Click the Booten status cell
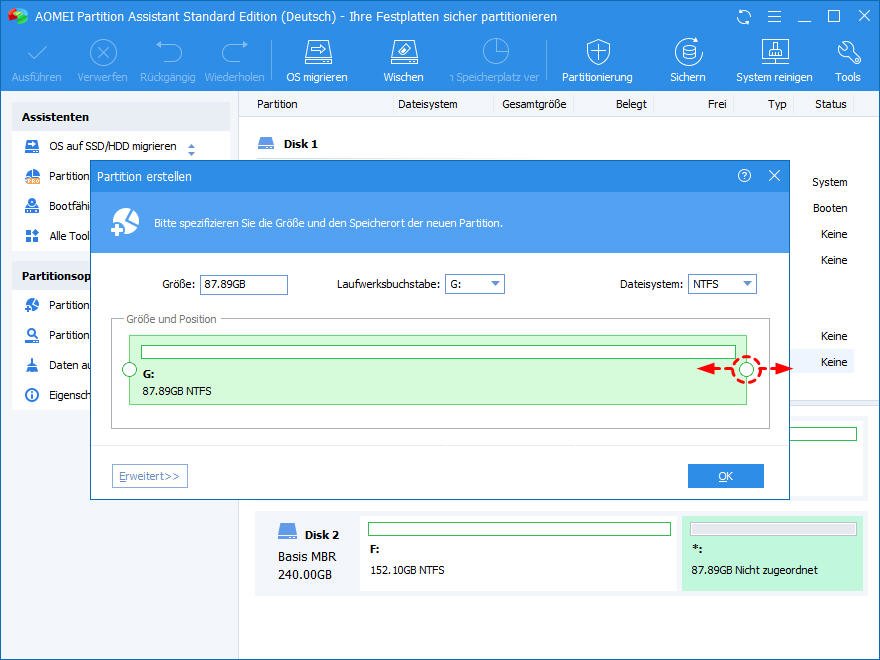This screenshot has height=660, width=880. click(x=830, y=208)
